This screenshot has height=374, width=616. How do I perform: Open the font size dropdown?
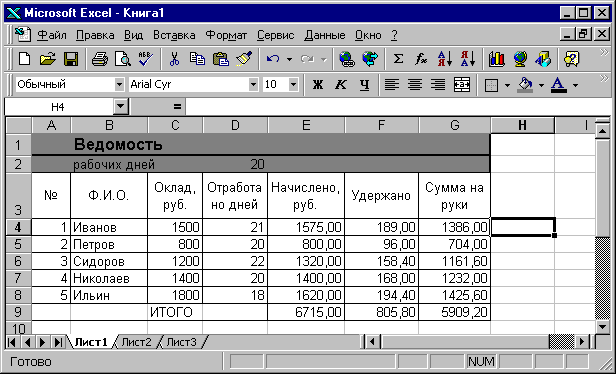point(293,84)
